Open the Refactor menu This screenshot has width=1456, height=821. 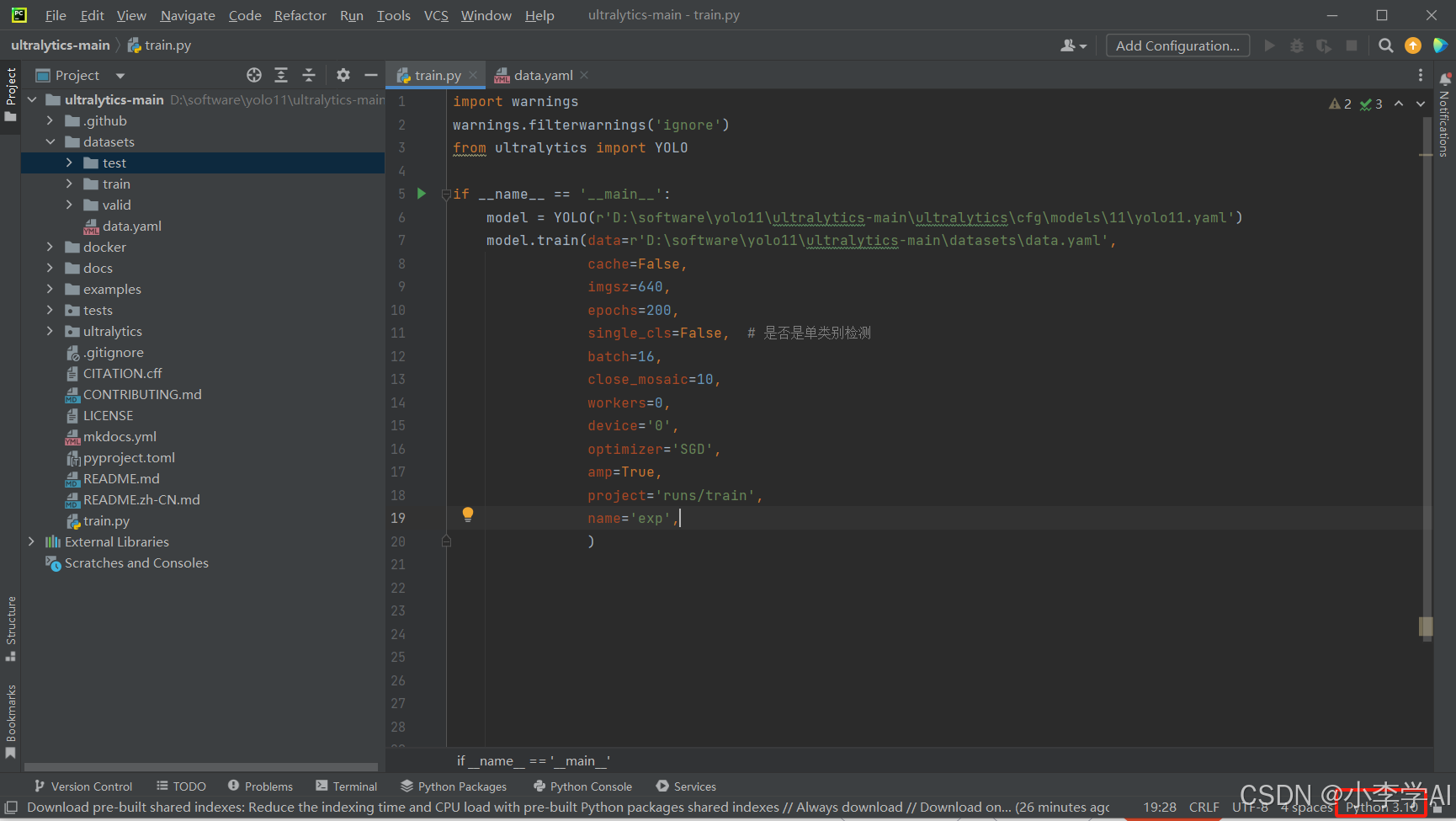click(x=300, y=15)
